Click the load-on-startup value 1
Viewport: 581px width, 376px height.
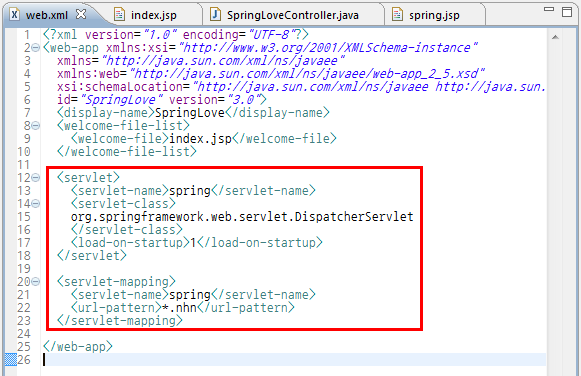[x=193, y=243]
